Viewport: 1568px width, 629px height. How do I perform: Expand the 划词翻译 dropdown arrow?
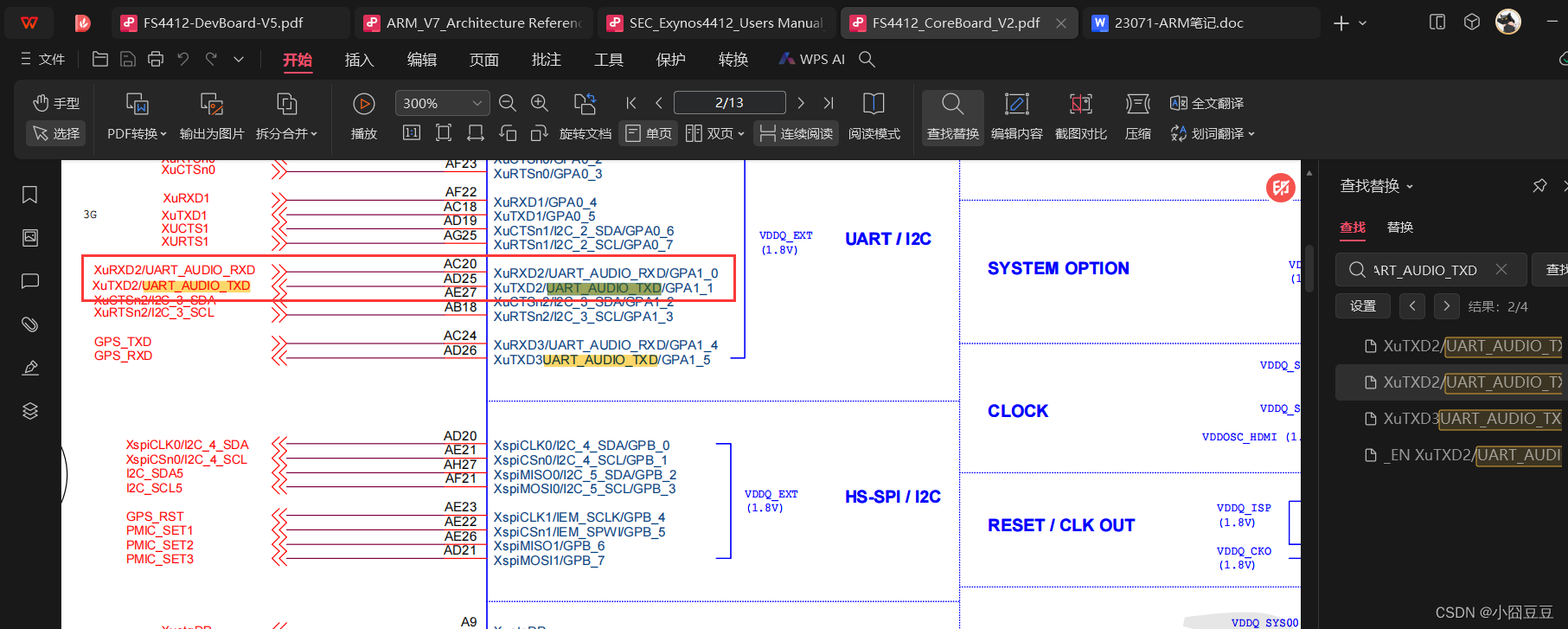tap(1251, 134)
